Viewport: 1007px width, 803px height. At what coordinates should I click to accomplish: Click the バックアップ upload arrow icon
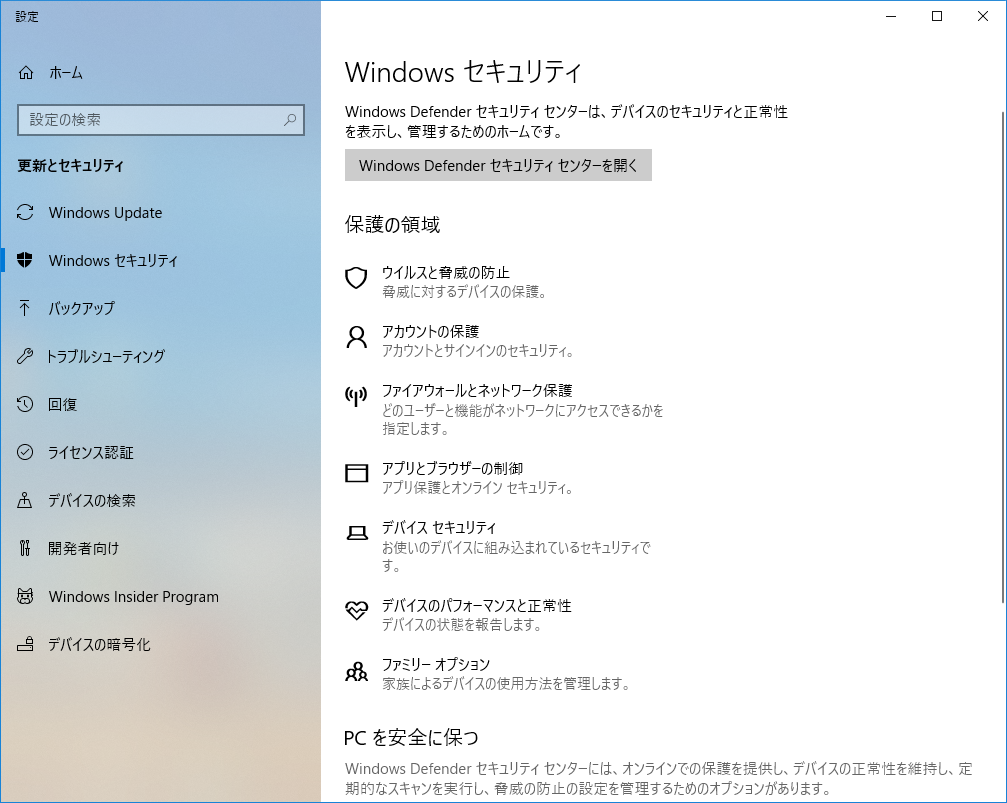[24, 308]
